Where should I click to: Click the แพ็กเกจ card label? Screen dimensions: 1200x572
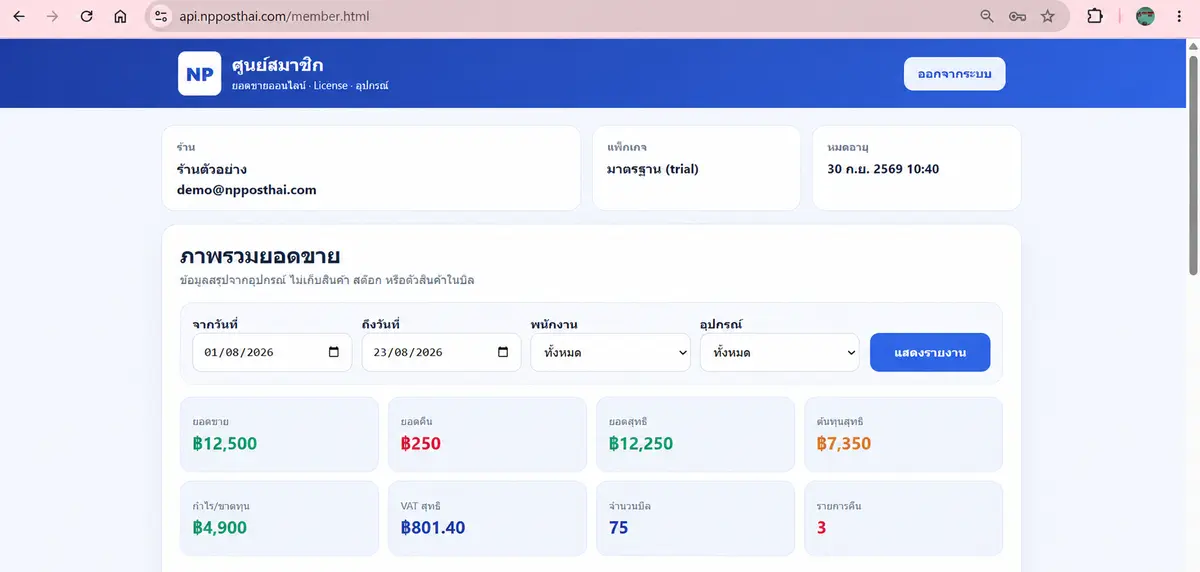627,147
